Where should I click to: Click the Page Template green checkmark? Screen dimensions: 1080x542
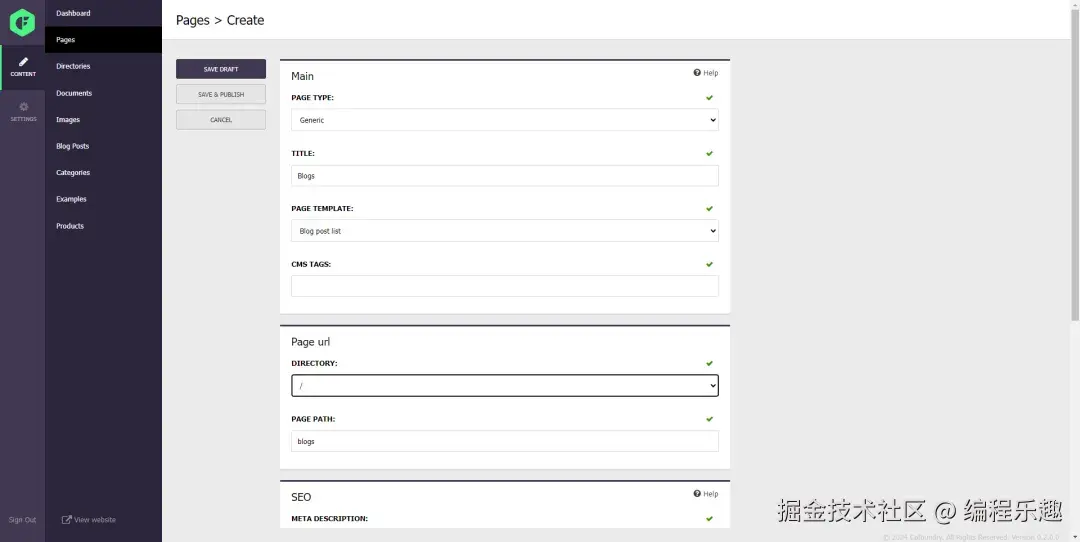(709, 209)
